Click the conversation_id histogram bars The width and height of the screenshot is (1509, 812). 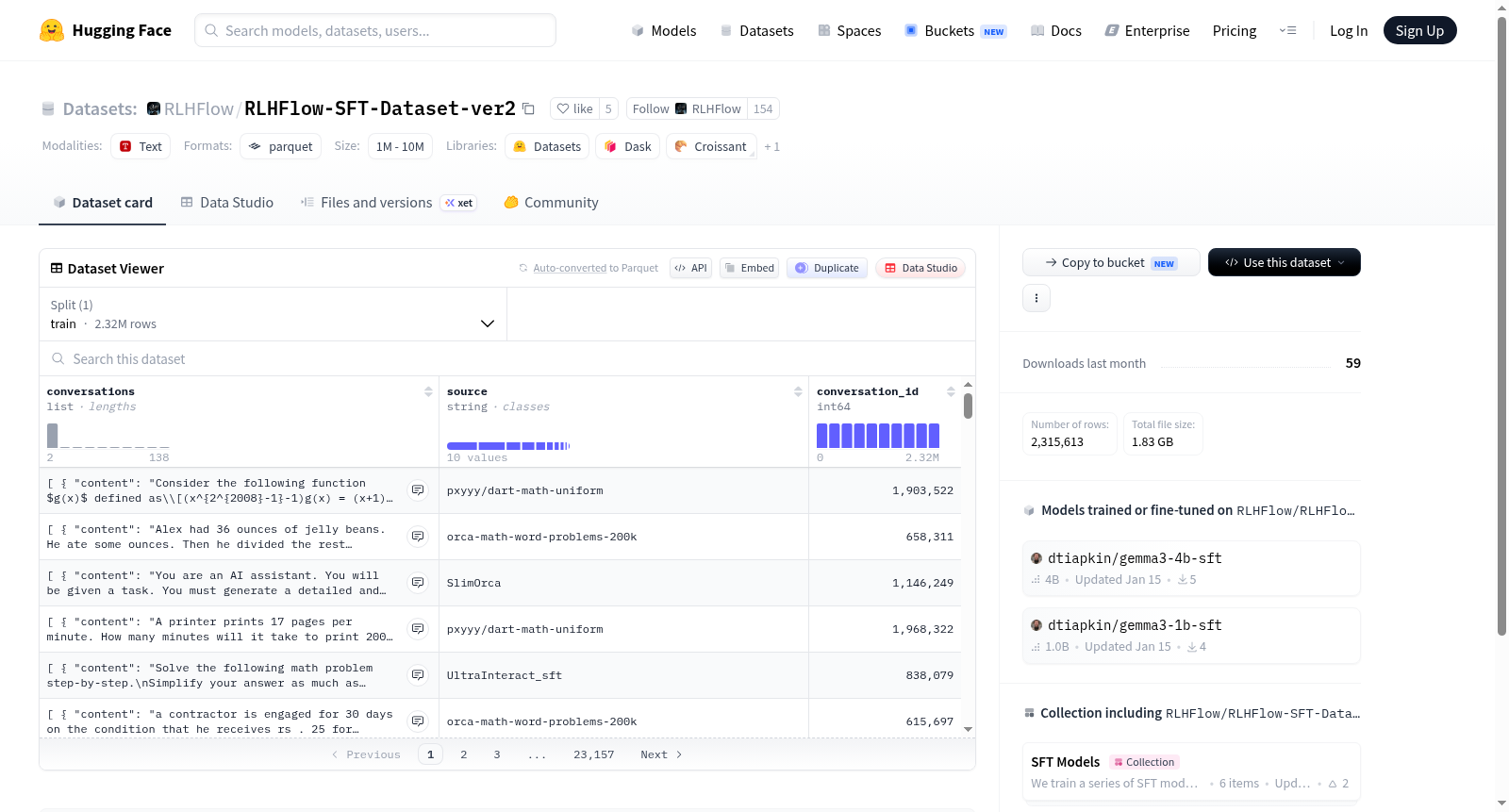click(x=878, y=435)
